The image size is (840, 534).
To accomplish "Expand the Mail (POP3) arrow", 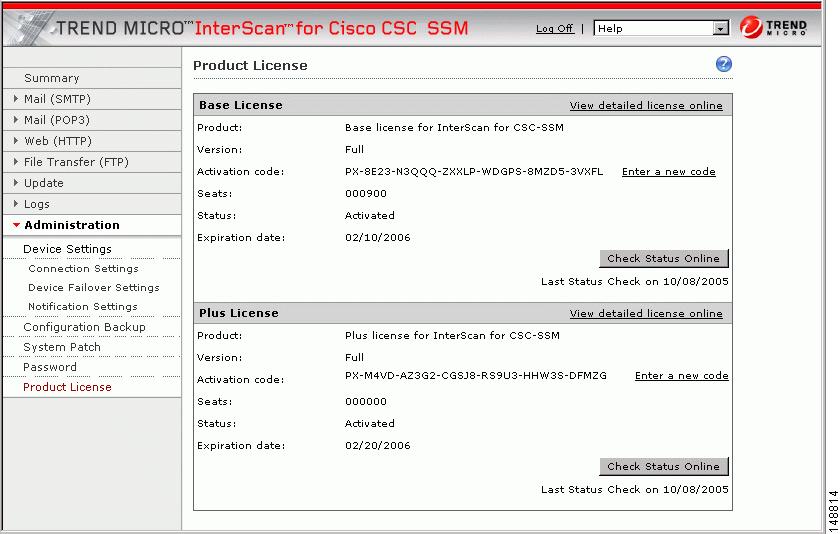I will point(16,119).
